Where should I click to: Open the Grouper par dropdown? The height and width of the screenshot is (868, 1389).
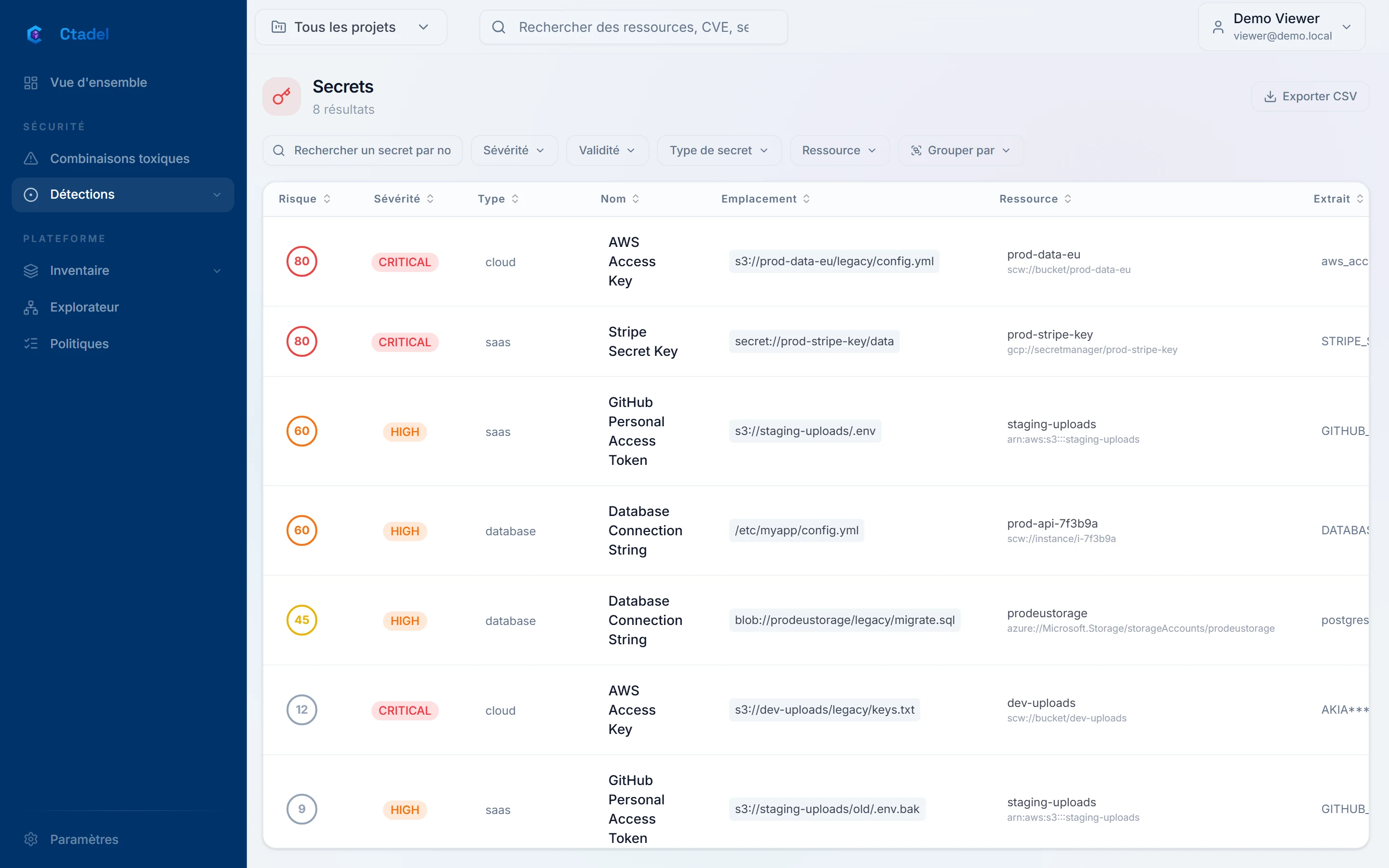pos(960,150)
